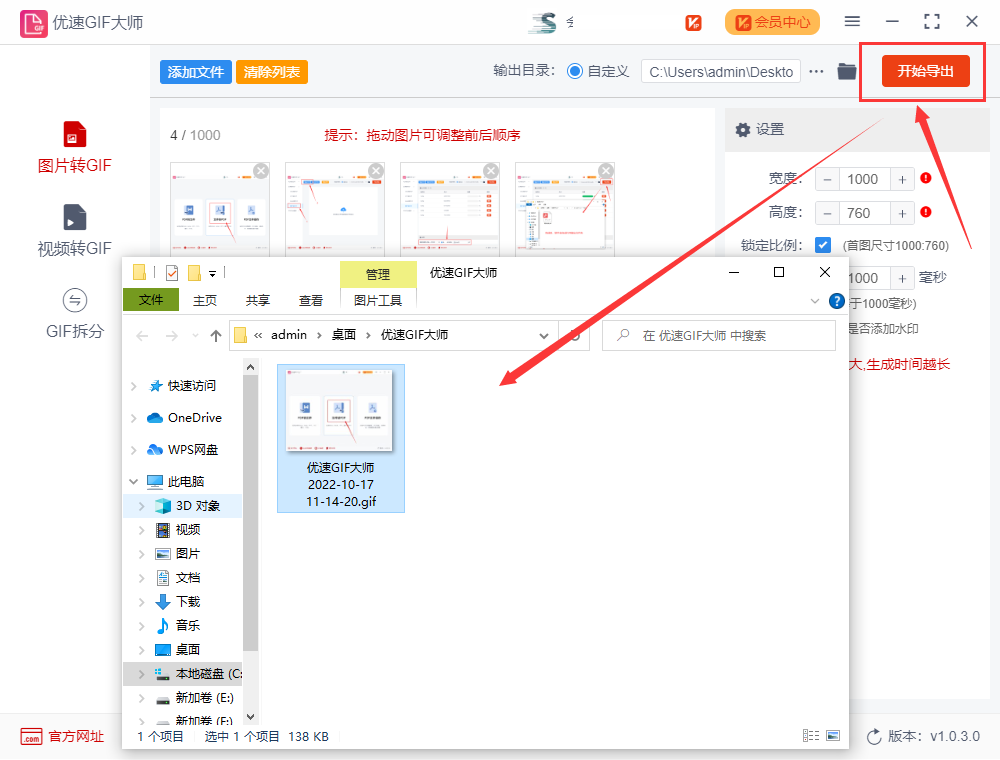The image size is (1000, 760).
Task: Browse output path with the ellipsis button
Action: [816, 71]
